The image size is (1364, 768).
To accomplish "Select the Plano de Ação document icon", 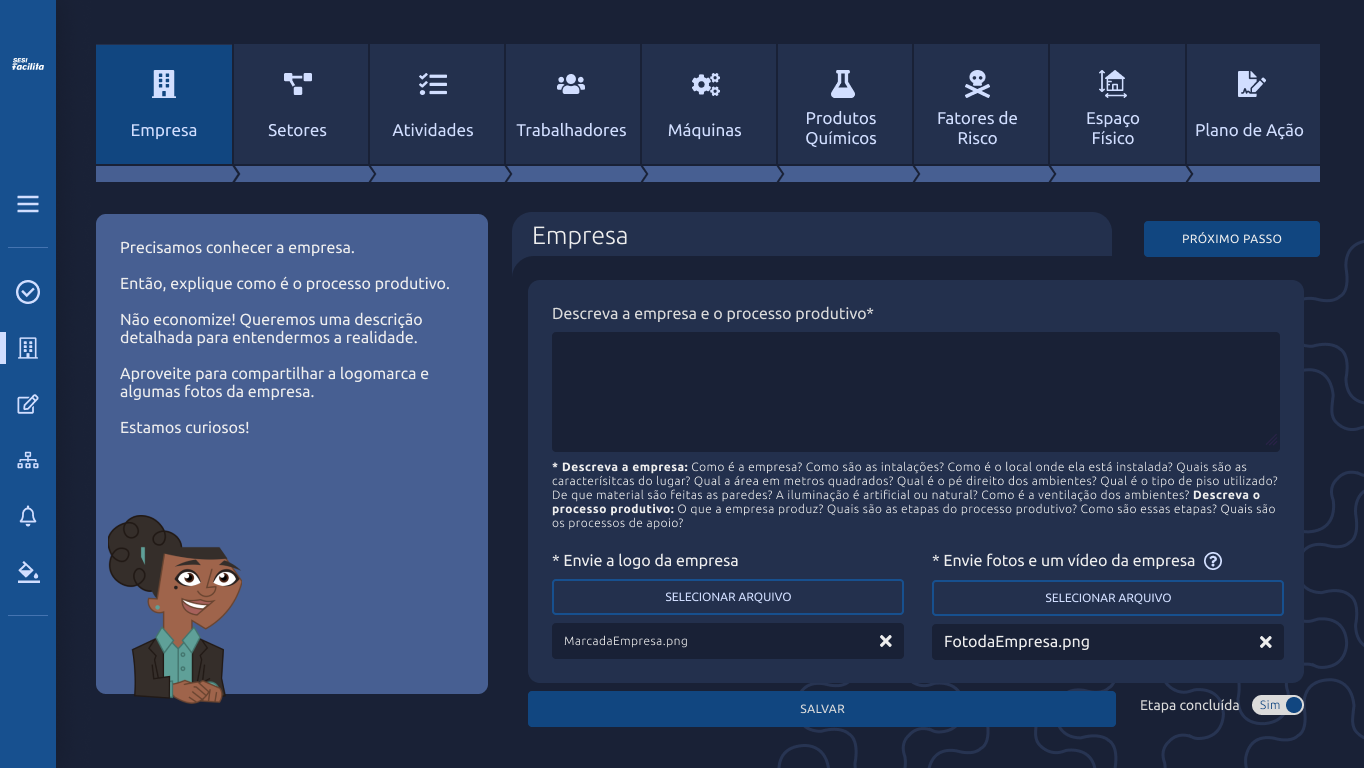I will tap(1250, 84).
